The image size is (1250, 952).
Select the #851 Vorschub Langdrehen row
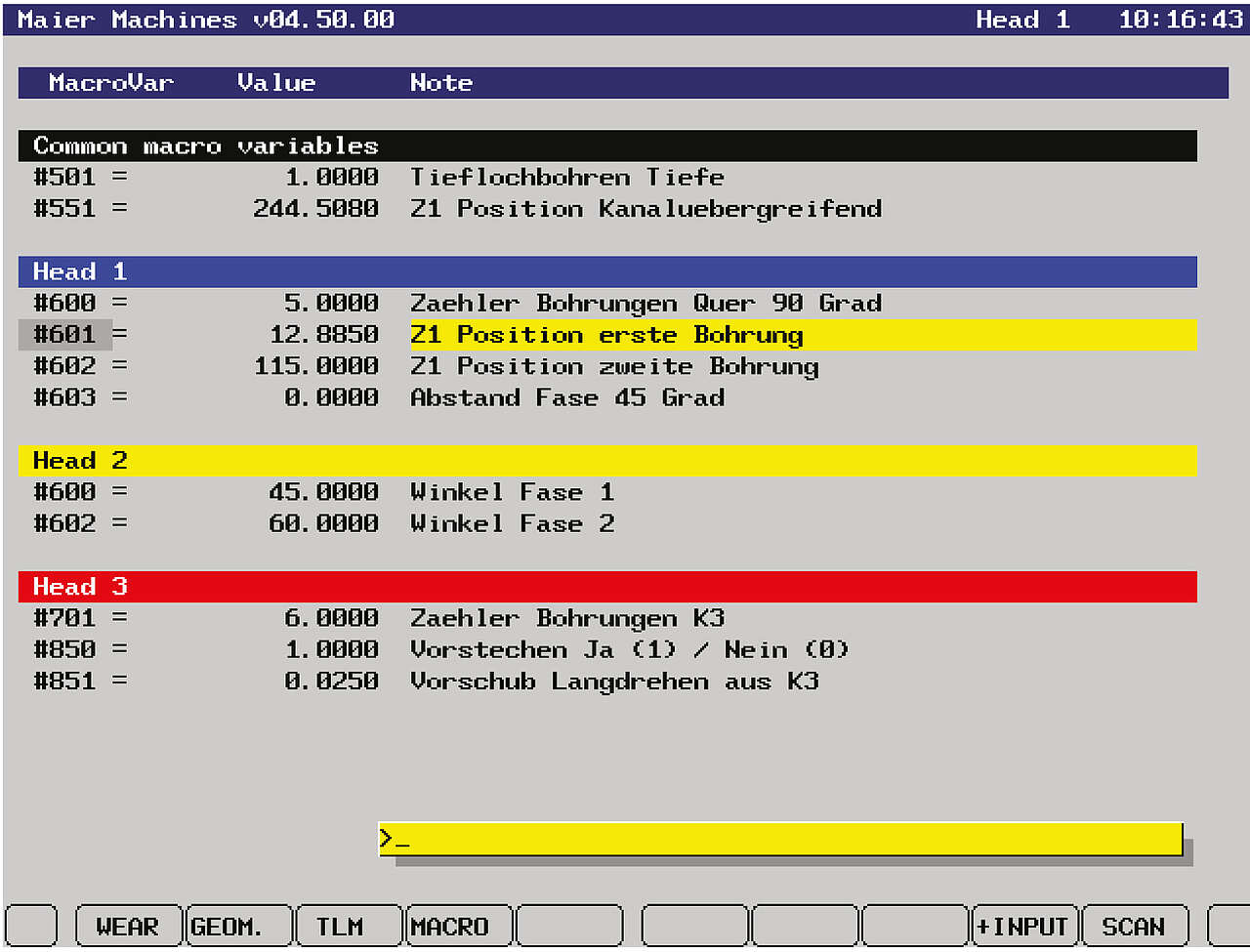pos(613,682)
